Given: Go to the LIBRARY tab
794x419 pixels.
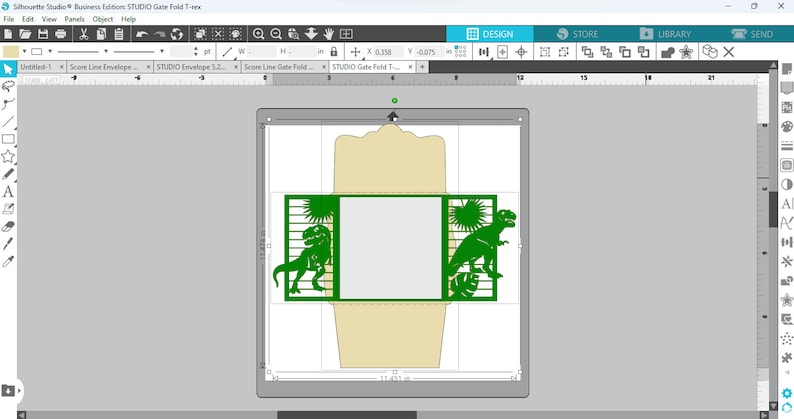Looking at the screenshot, I should (665, 34).
